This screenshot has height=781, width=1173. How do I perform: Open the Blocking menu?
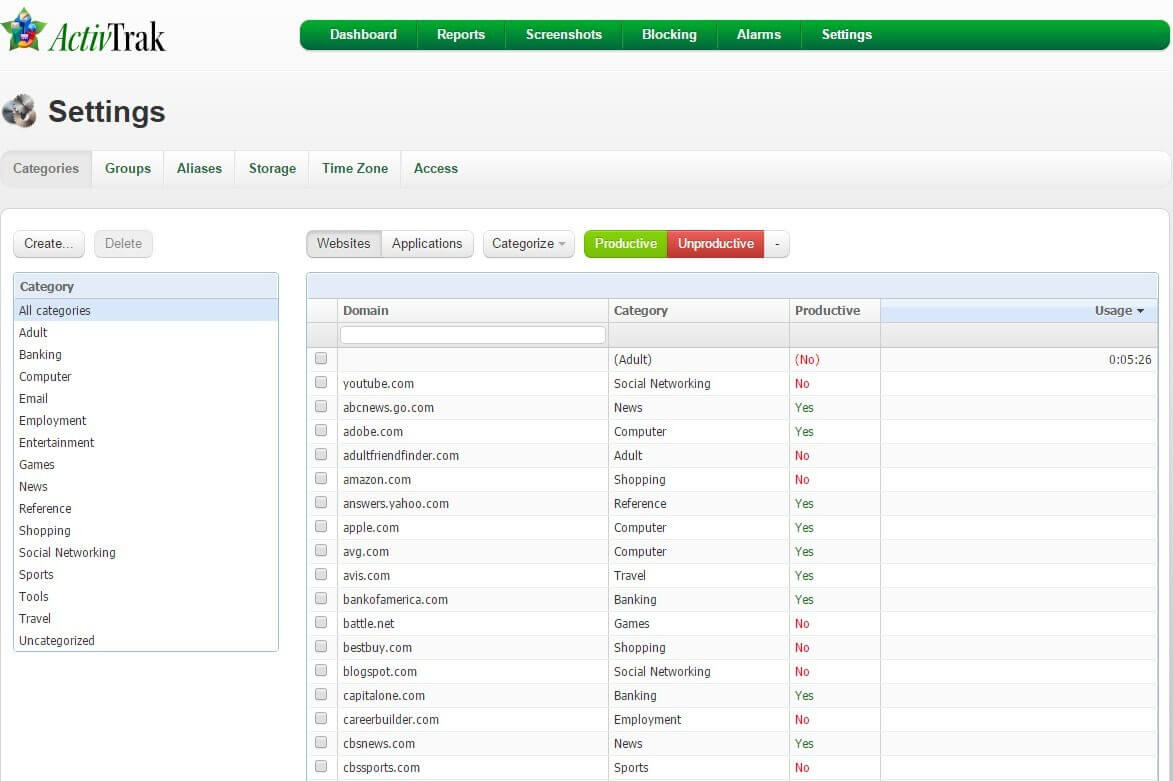click(669, 34)
